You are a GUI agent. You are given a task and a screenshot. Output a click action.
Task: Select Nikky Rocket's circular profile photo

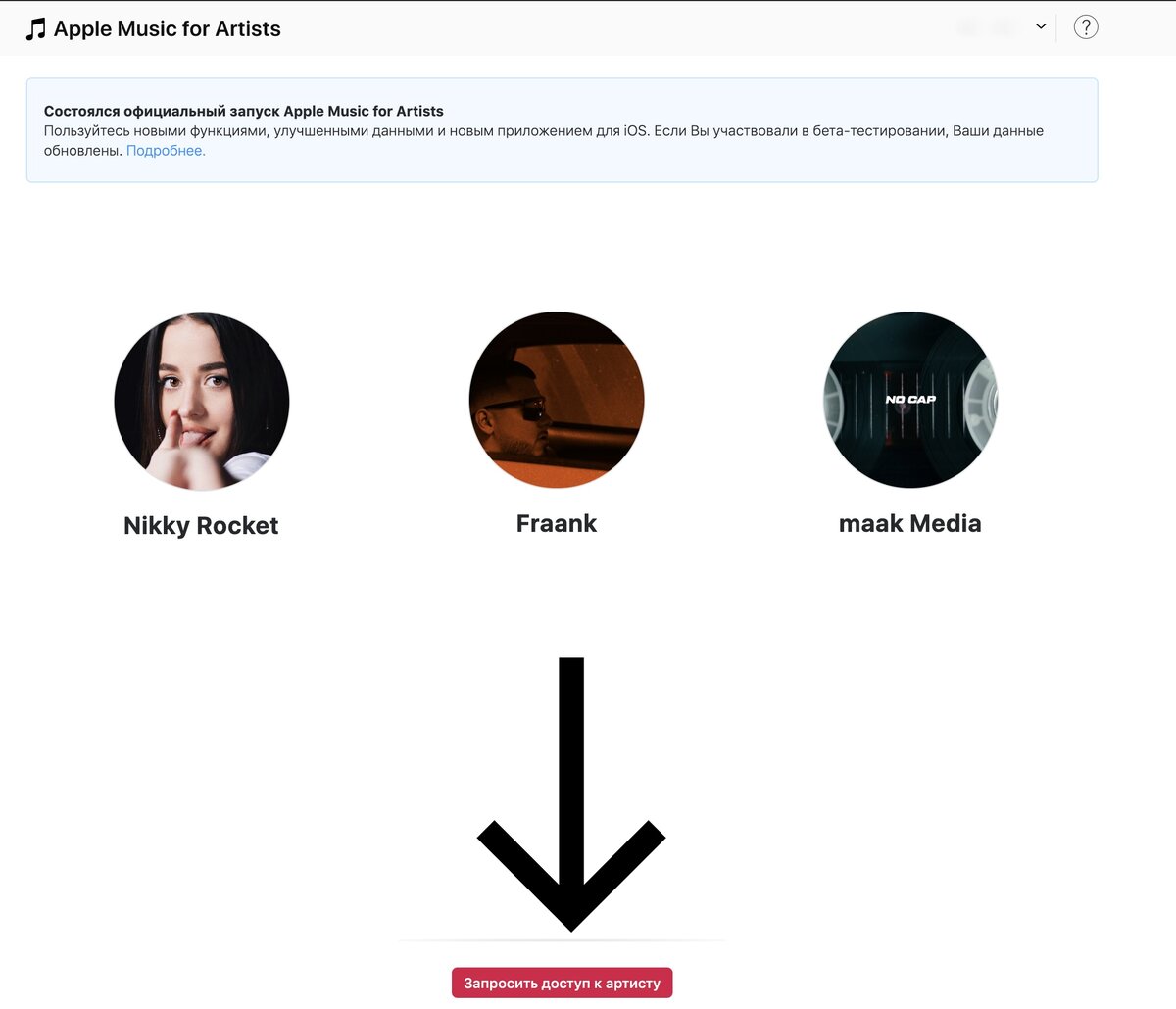pyautogui.click(x=200, y=400)
